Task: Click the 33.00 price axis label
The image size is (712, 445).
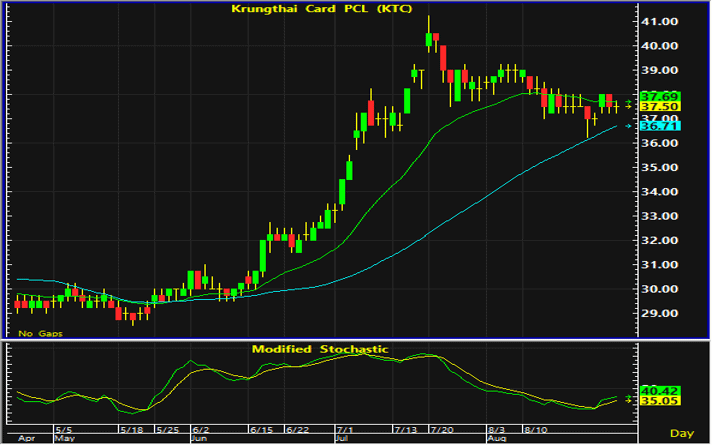Action: 659,216
